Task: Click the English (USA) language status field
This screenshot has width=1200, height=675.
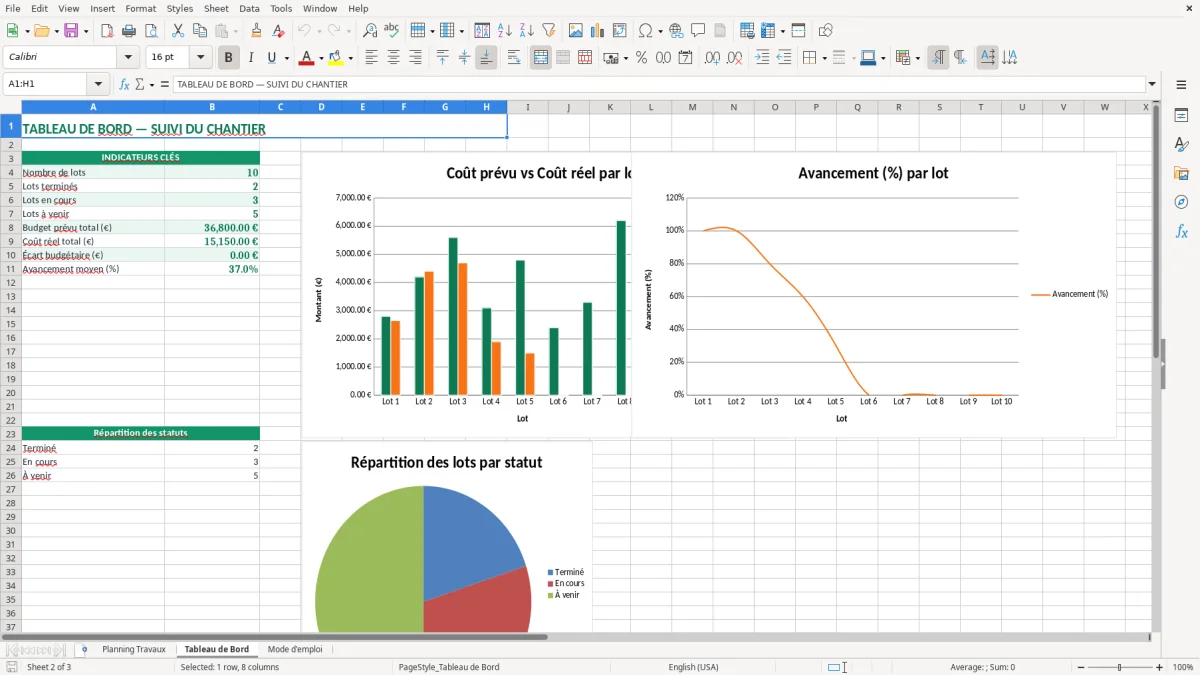Action: point(693,667)
